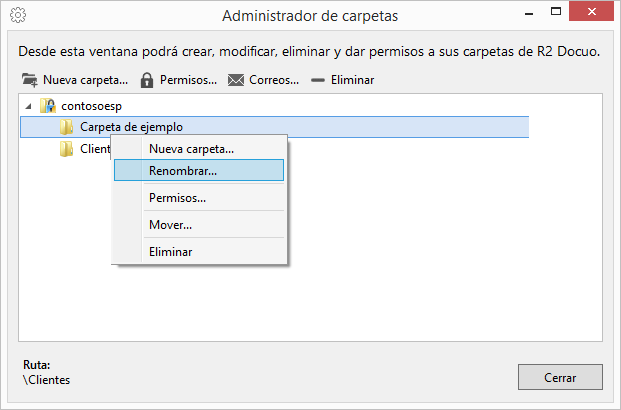Click the new folder icon in toolbar
The height and width of the screenshot is (410, 621).
click(30, 80)
